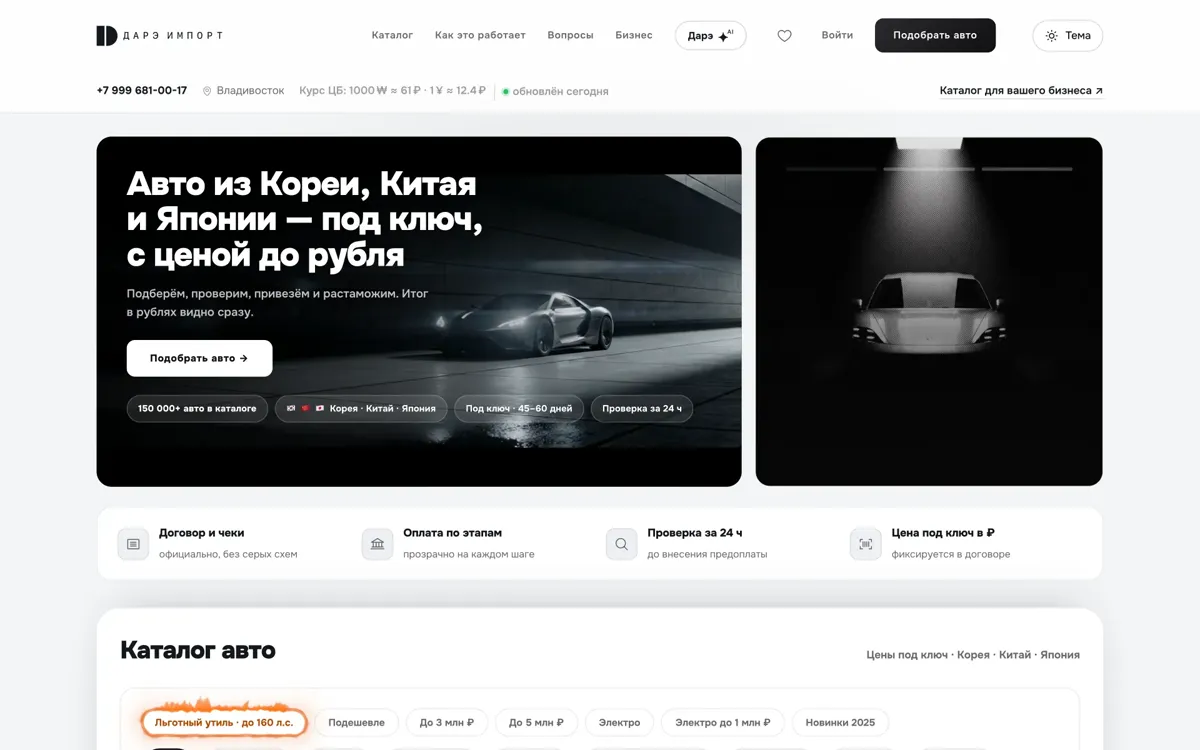Select the До 5 млн ₽ filter
Image resolution: width=1200 pixels, height=750 pixels.
536,722
